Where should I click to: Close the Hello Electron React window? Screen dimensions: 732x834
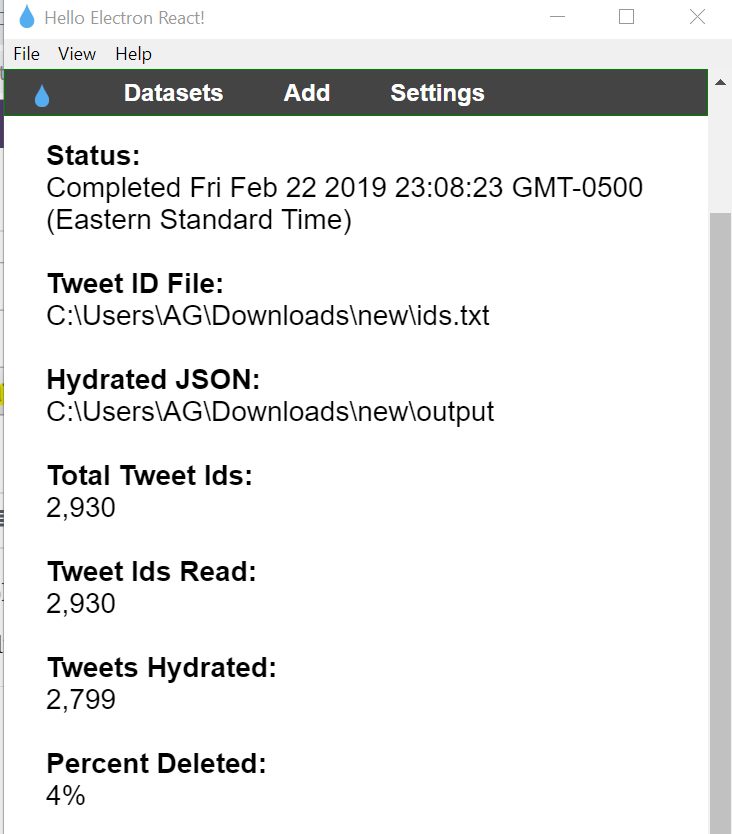[x=697, y=17]
